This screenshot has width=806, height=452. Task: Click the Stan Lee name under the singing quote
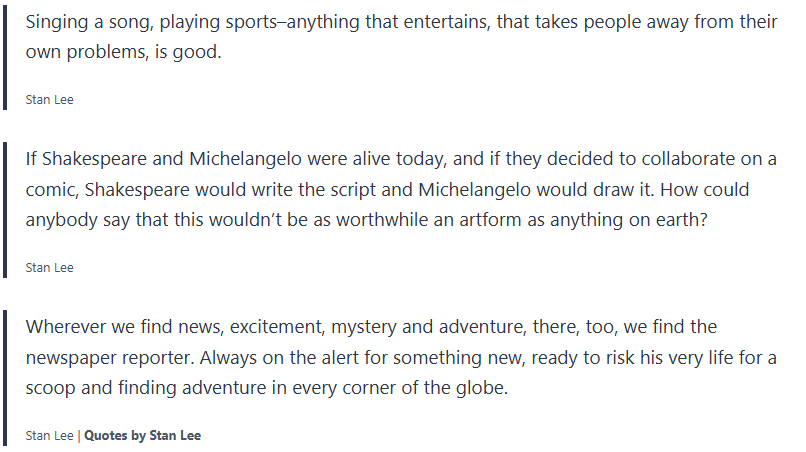[x=50, y=99]
